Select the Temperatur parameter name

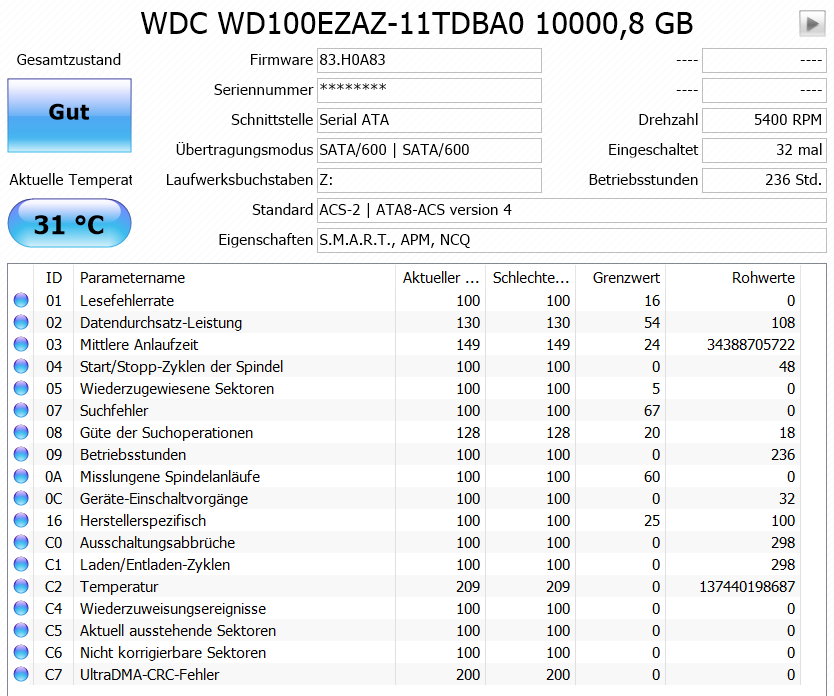point(119,586)
